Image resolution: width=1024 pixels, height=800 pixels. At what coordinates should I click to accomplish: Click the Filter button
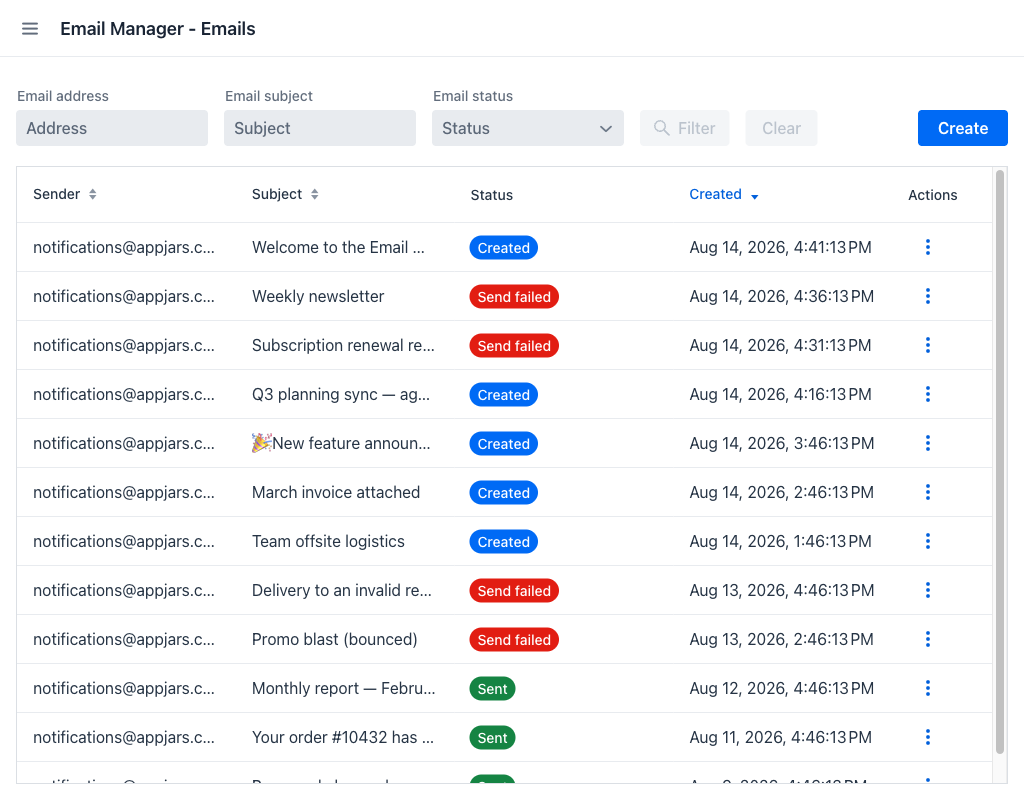(684, 128)
